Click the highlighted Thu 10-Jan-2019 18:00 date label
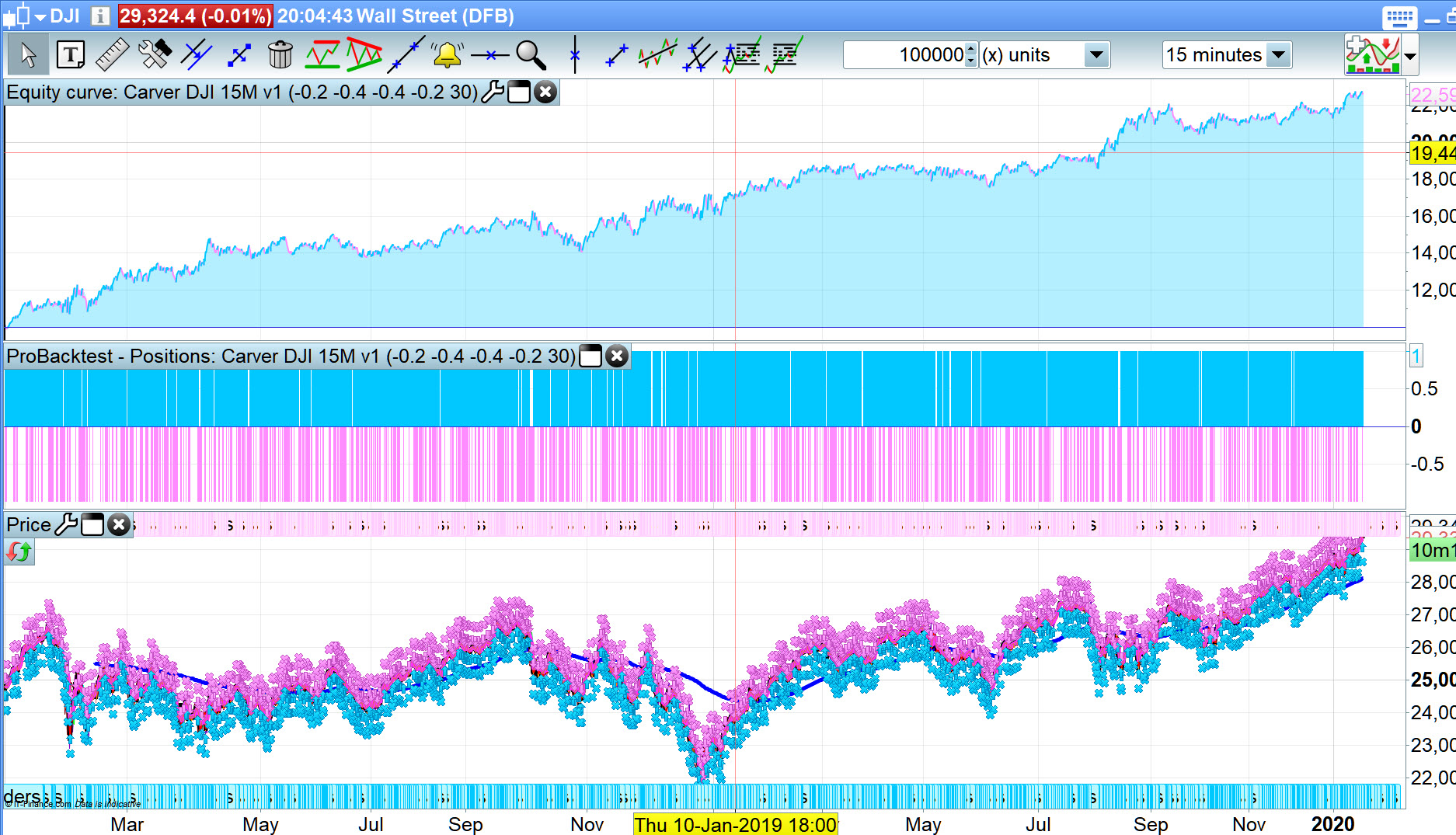The width and height of the screenshot is (1456, 835). pos(735,824)
